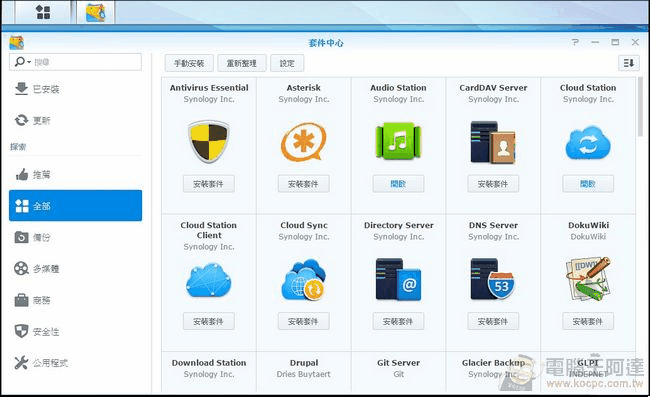650x397 pixels.
Task: Click the DNS Server 53 icon
Action: coord(493,279)
